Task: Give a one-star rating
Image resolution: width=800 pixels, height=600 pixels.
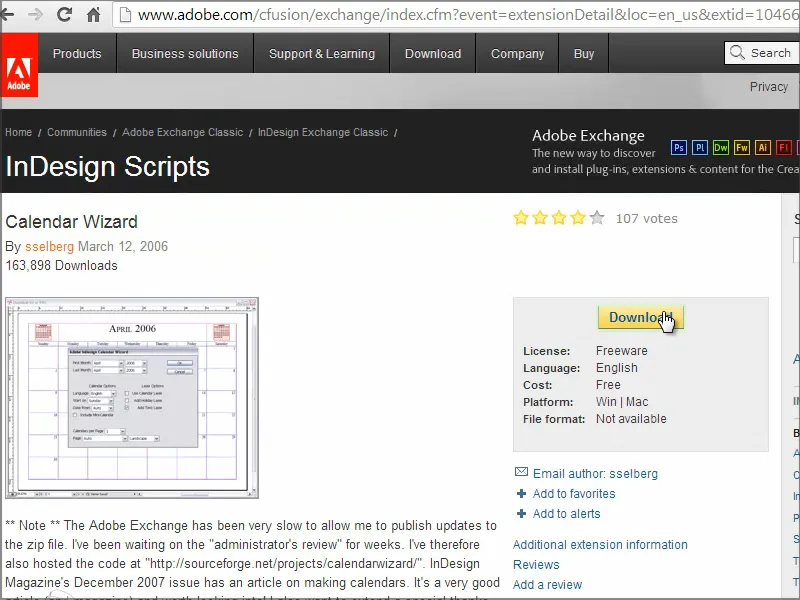Action: tap(521, 217)
